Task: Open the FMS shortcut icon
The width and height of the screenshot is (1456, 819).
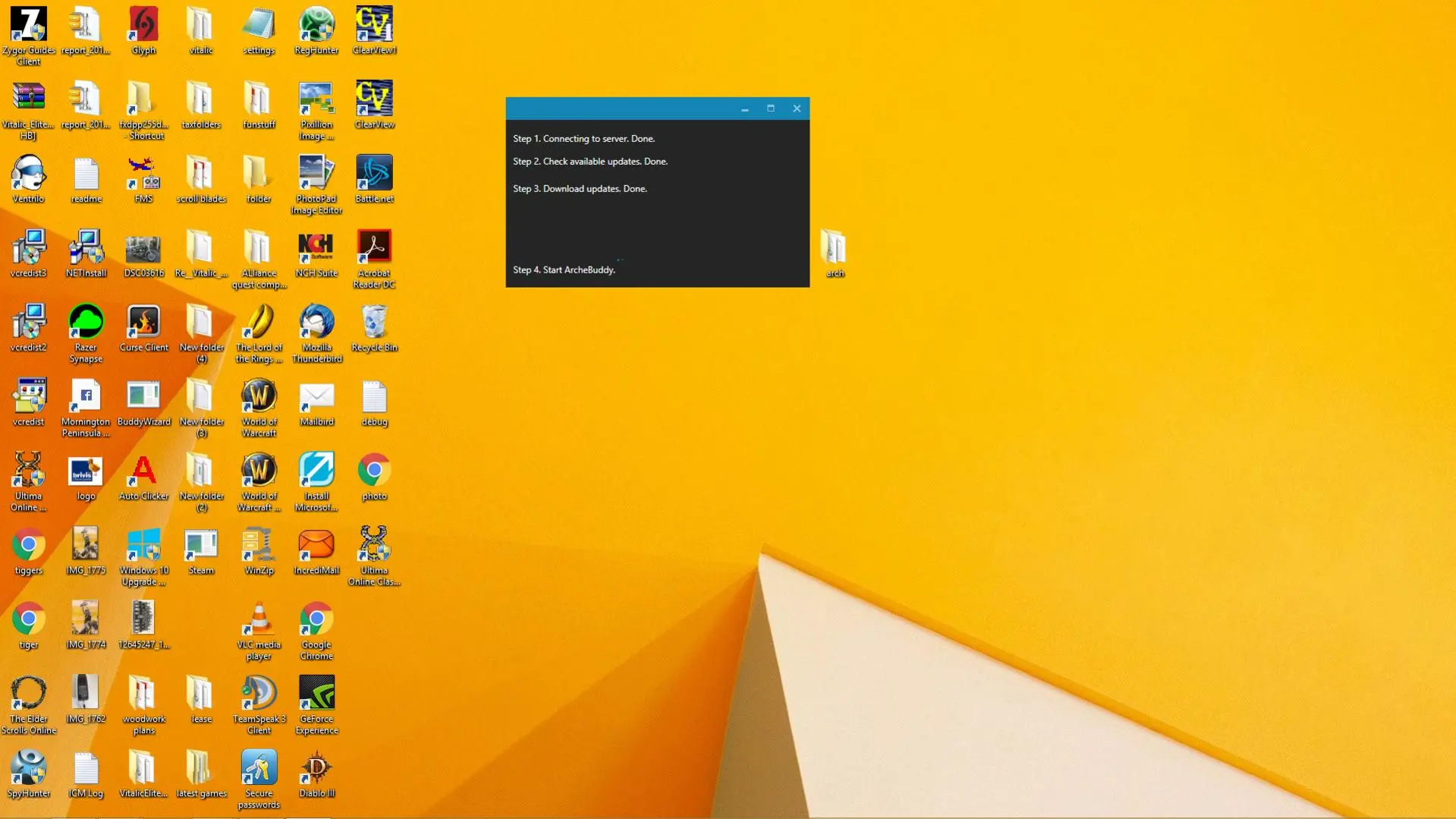Action: pyautogui.click(x=143, y=174)
